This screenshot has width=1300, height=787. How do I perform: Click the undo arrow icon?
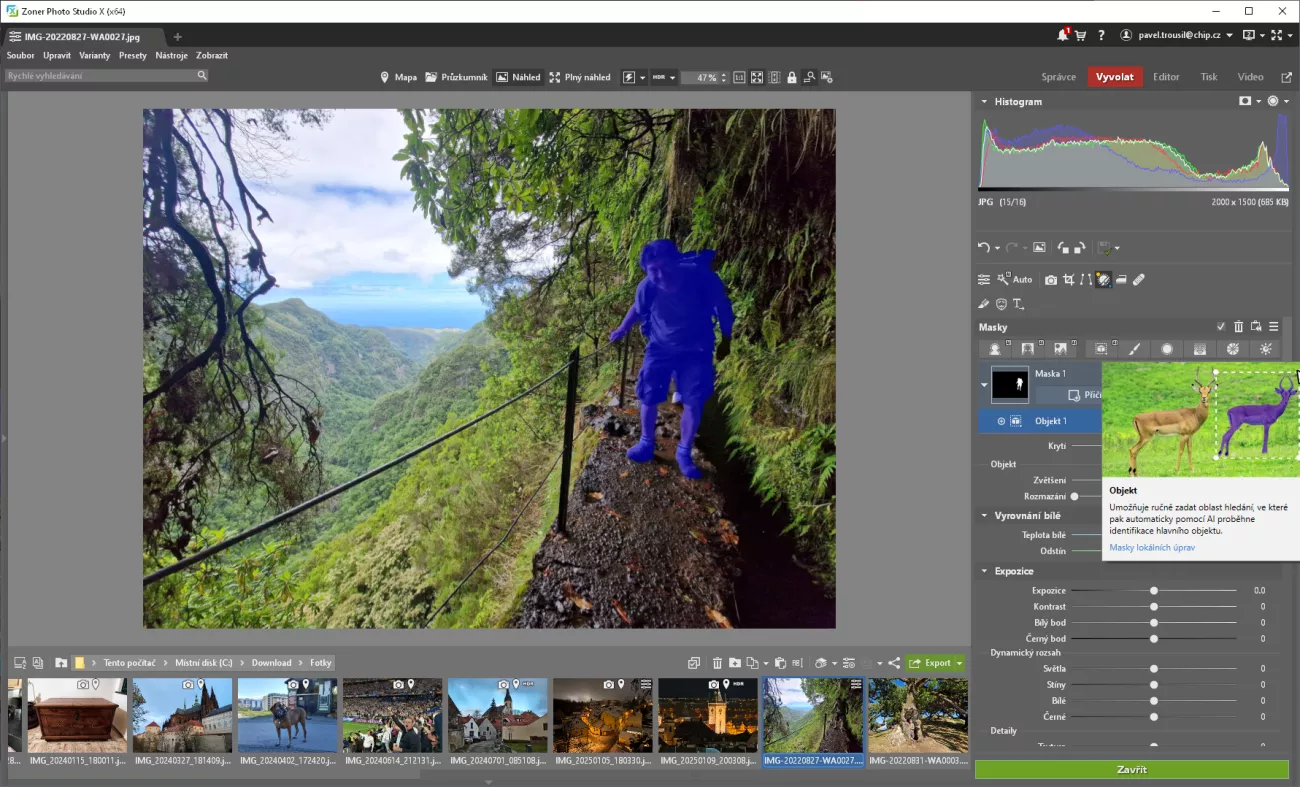984,248
